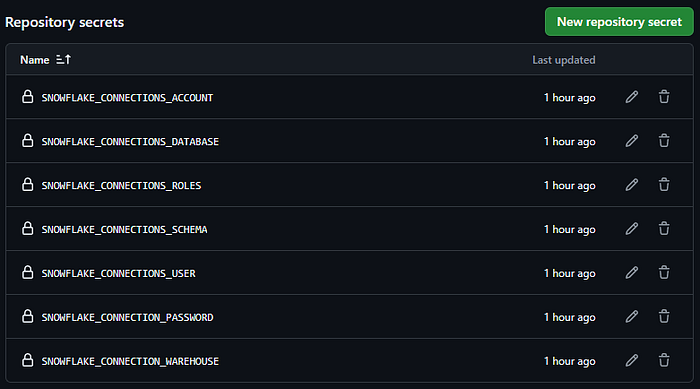Click the Last updated column header
The width and height of the screenshot is (700, 389).
pyautogui.click(x=563, y=60)
